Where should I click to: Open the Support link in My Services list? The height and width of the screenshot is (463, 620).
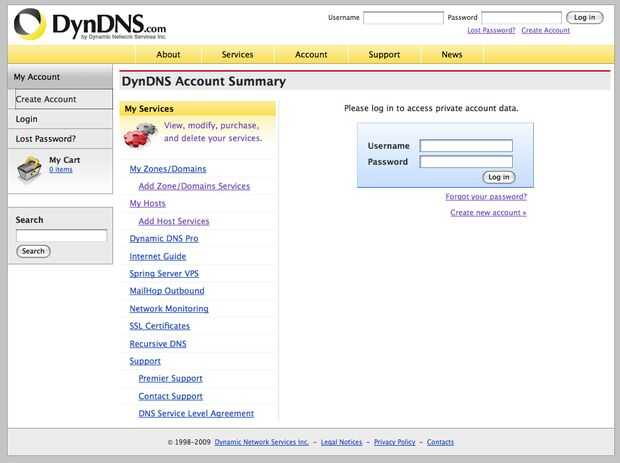coord(145,361)
